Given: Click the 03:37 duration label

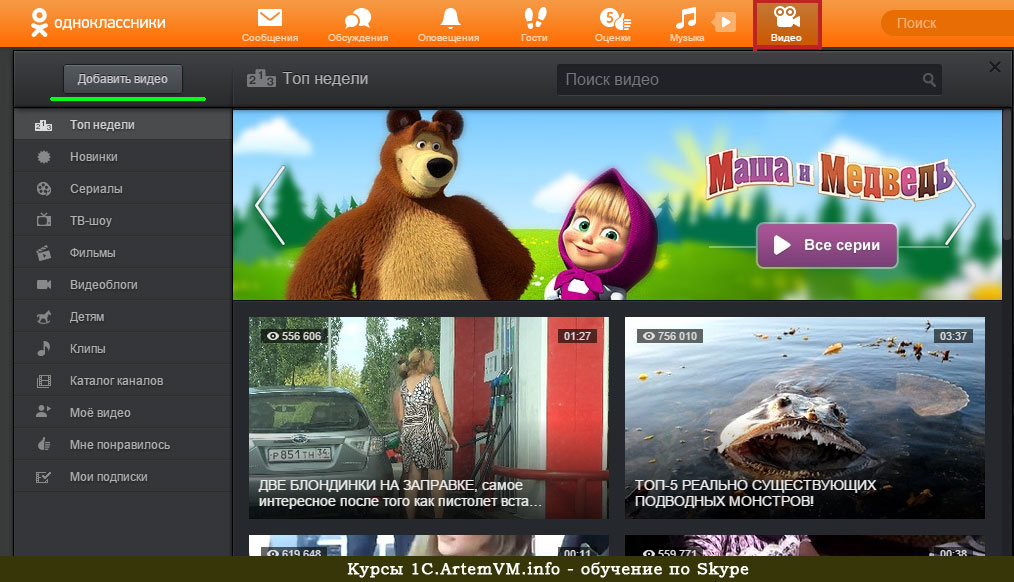Looking at the screenshot, I should pos(953,336).
